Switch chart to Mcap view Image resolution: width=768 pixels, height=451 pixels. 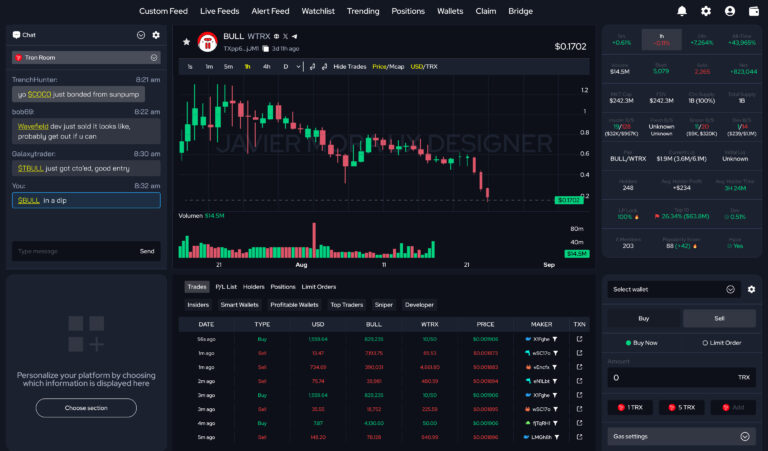tap(397, 67)
